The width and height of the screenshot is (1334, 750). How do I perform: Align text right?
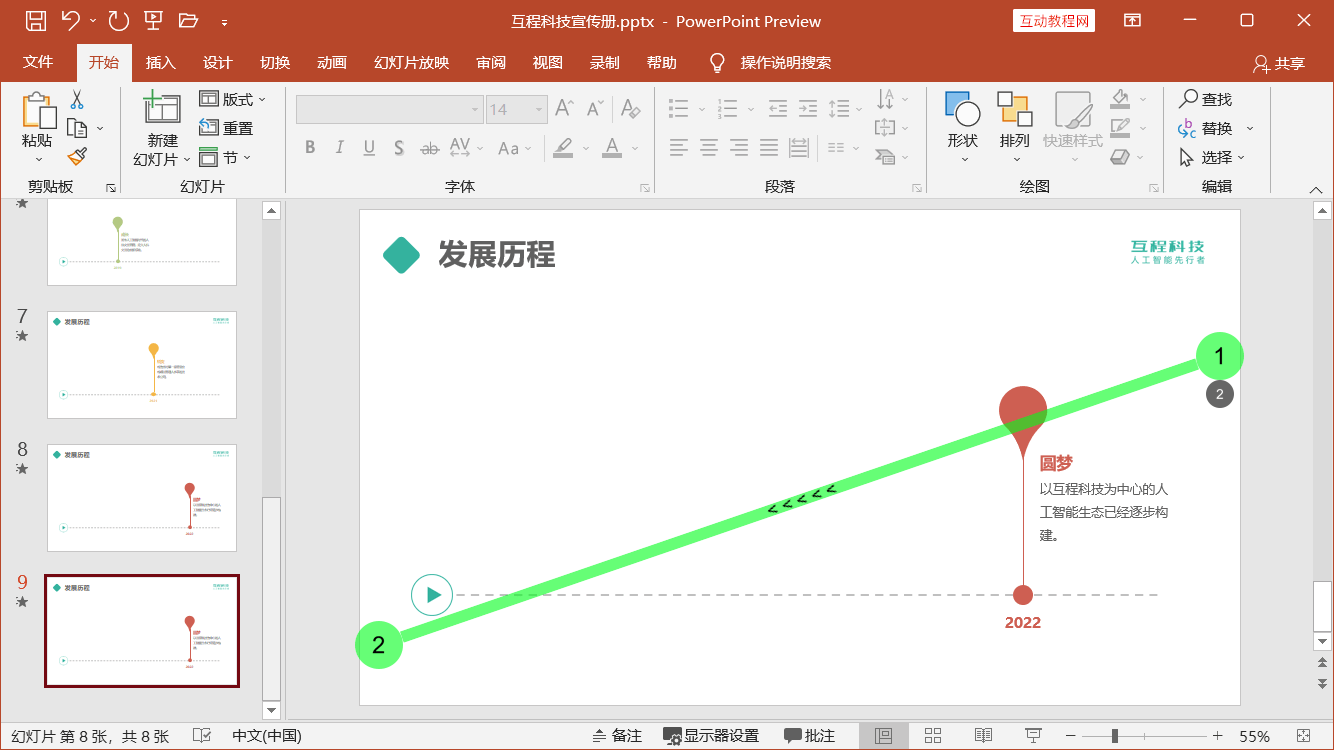pos(739,148)
